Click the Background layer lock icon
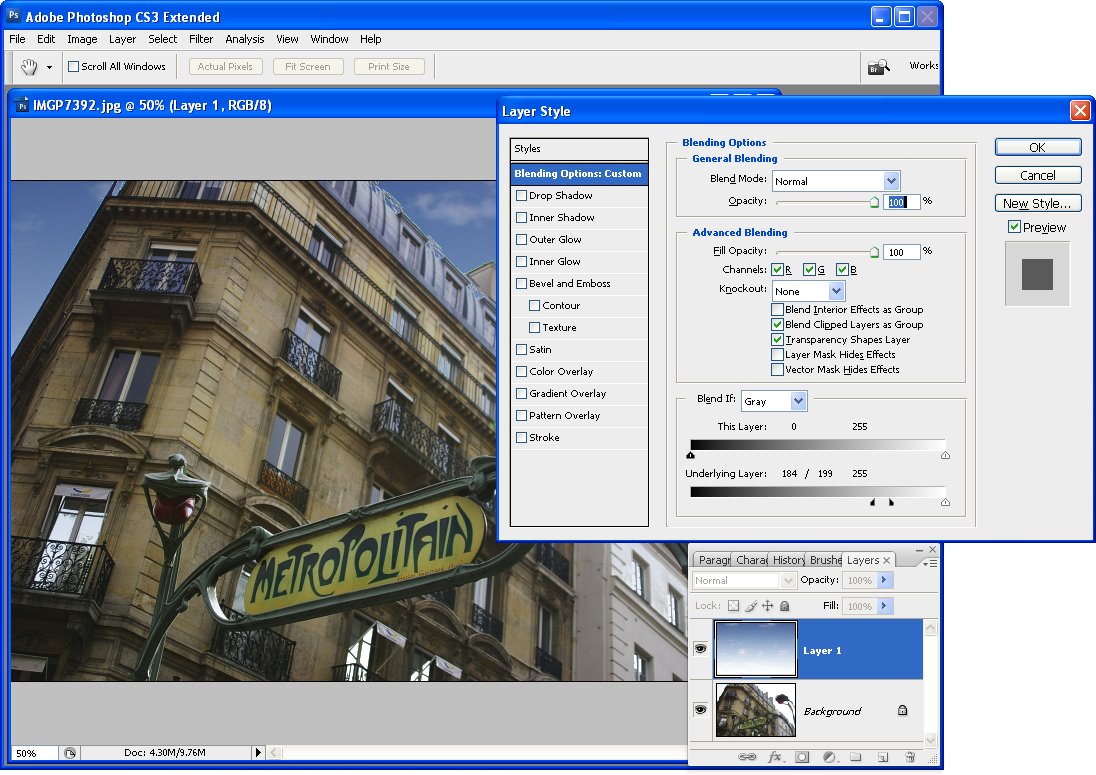This screenshot has height=775, width=1096. pyautogui.click(x=902, y=711)
